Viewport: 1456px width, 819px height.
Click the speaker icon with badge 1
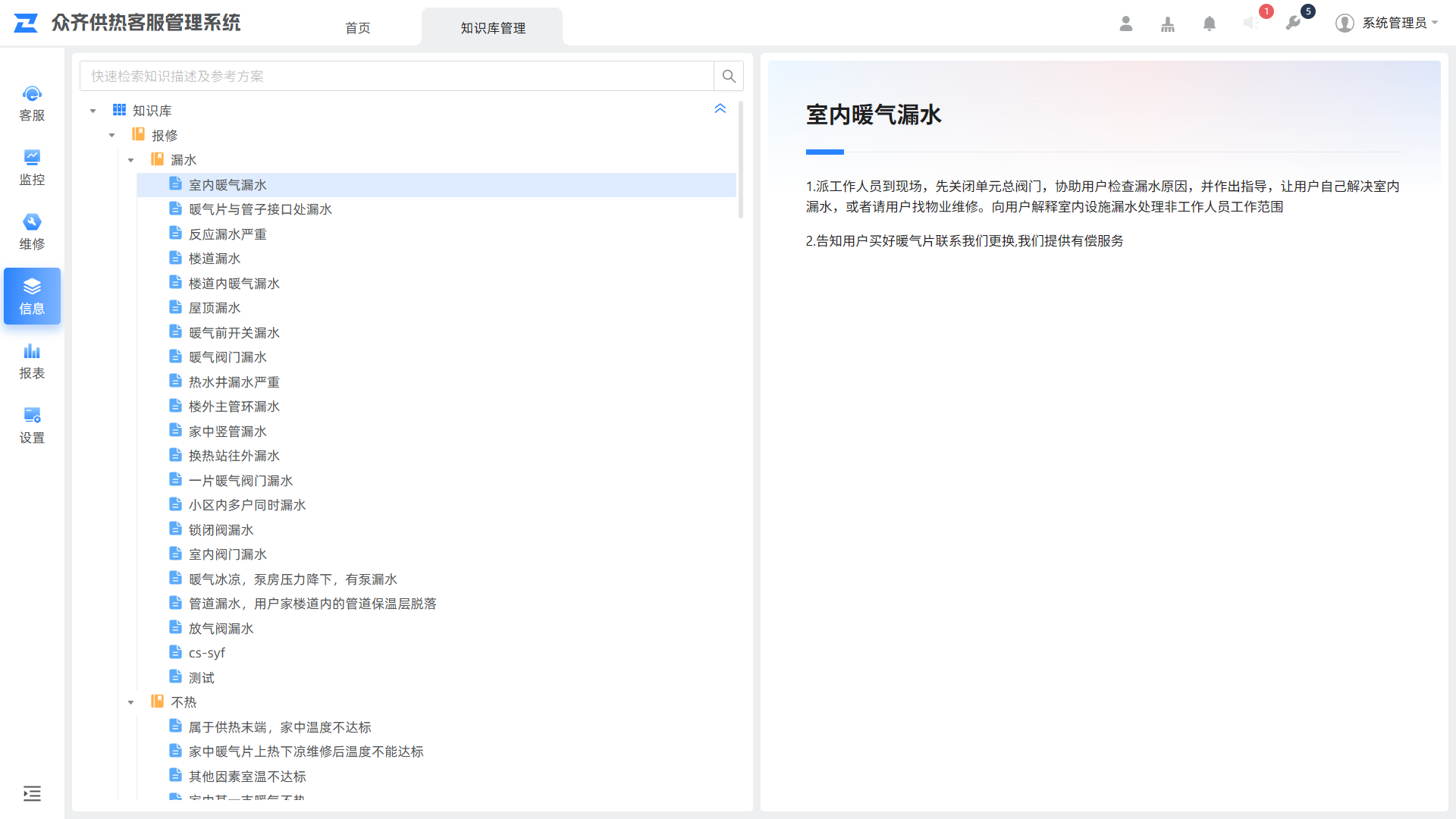(x=1251, y=24)
